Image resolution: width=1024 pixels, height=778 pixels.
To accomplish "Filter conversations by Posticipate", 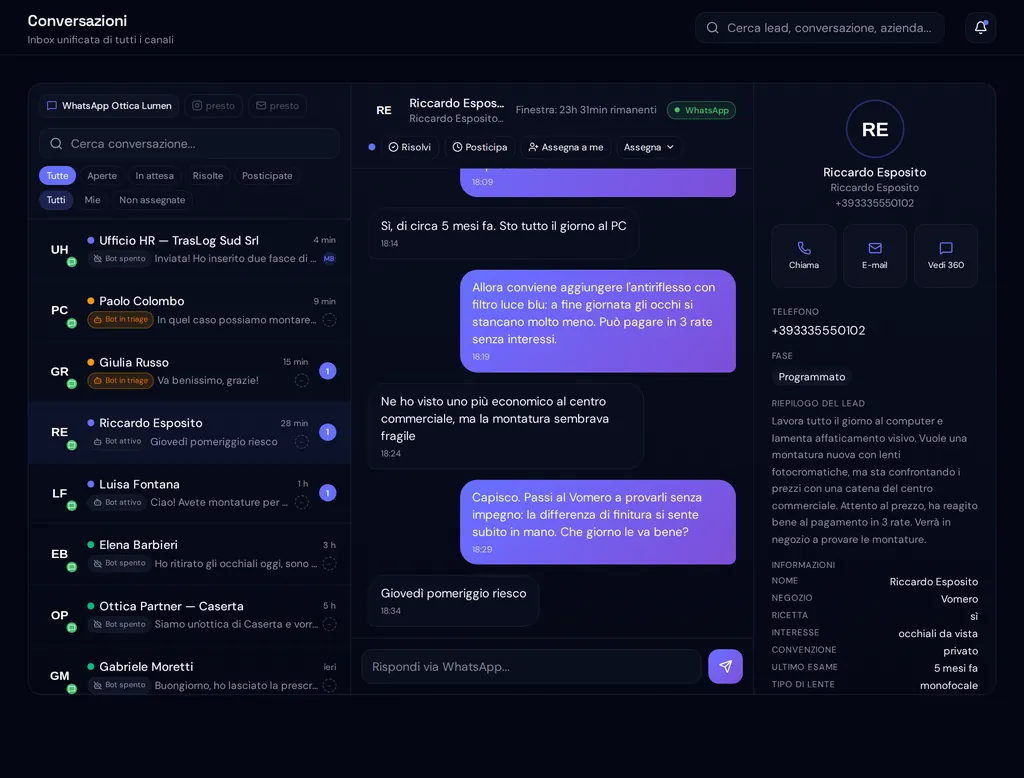I will (x=267, y=176).
